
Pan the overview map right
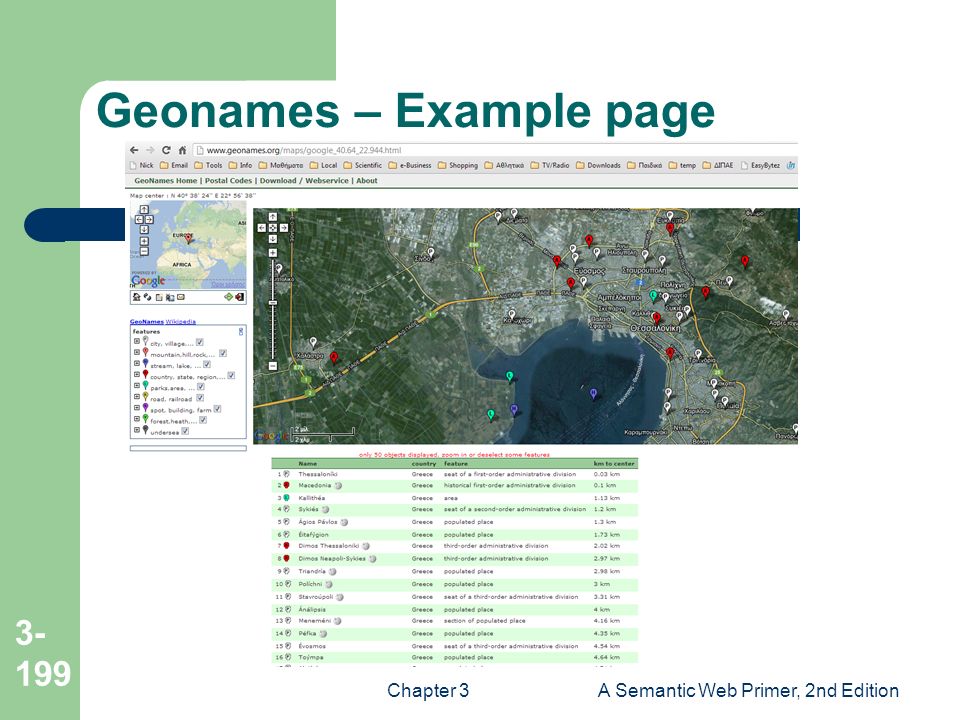point(149,219)
